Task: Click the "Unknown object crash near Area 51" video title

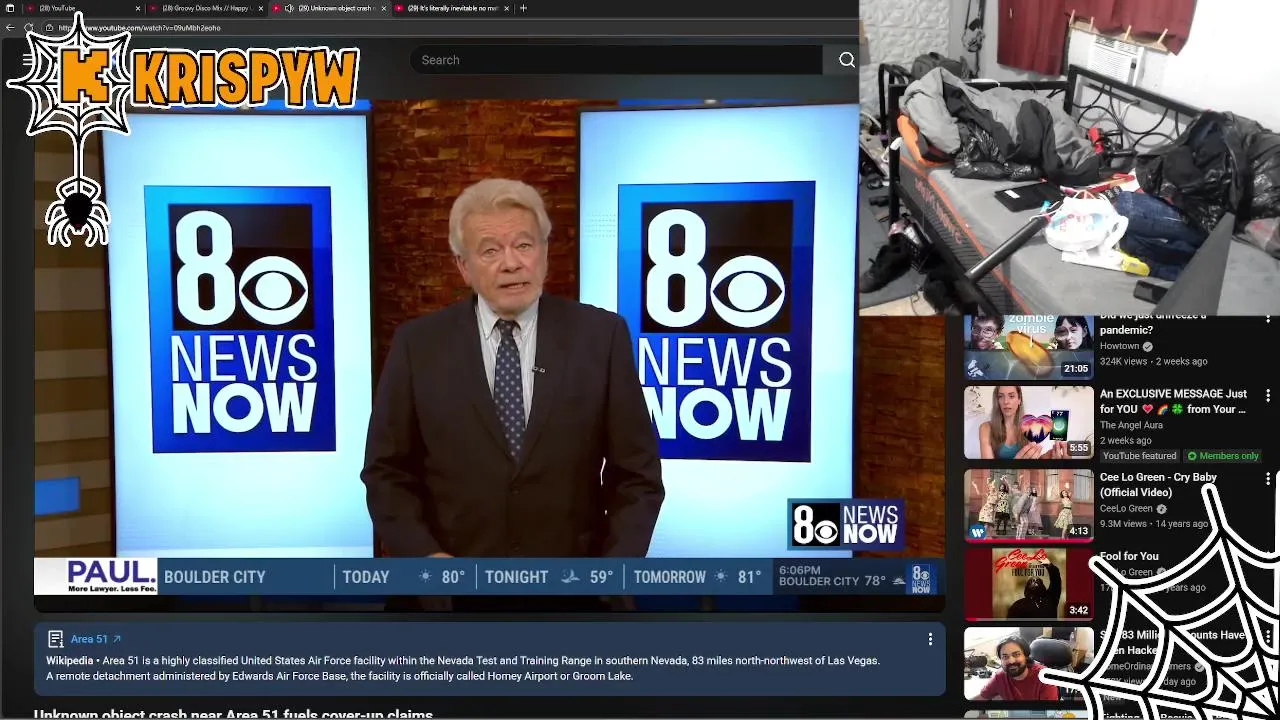Action: click(233, 714)
